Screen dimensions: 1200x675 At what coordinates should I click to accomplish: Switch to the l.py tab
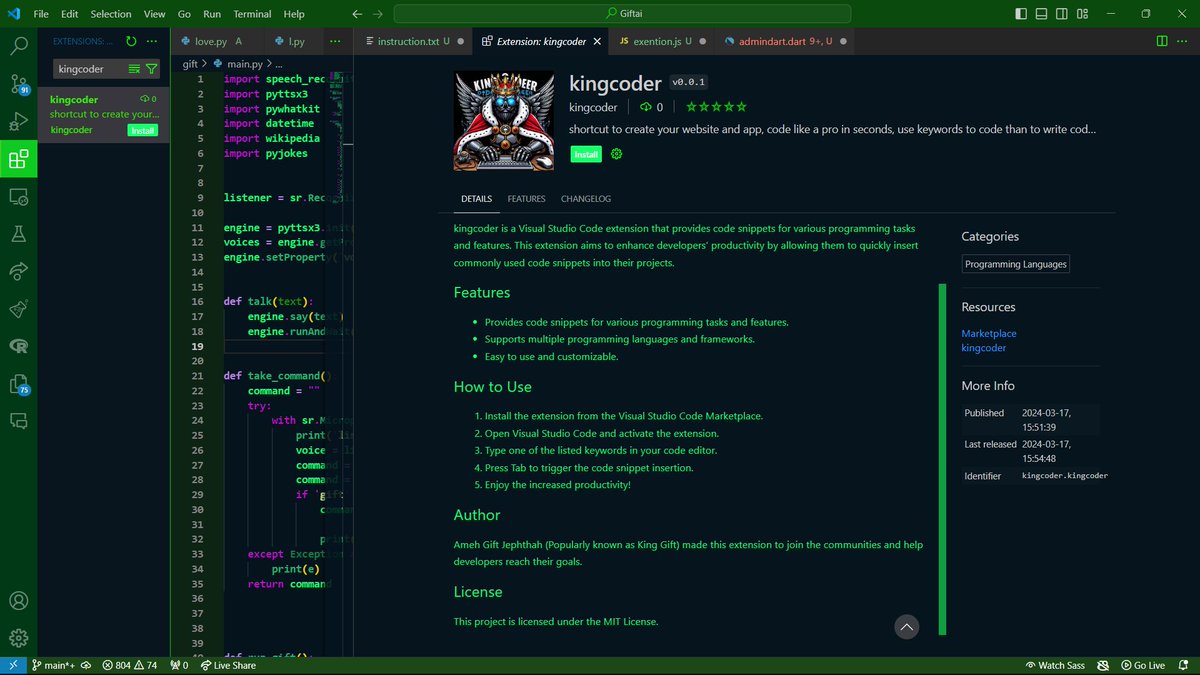tap(292, 41)
